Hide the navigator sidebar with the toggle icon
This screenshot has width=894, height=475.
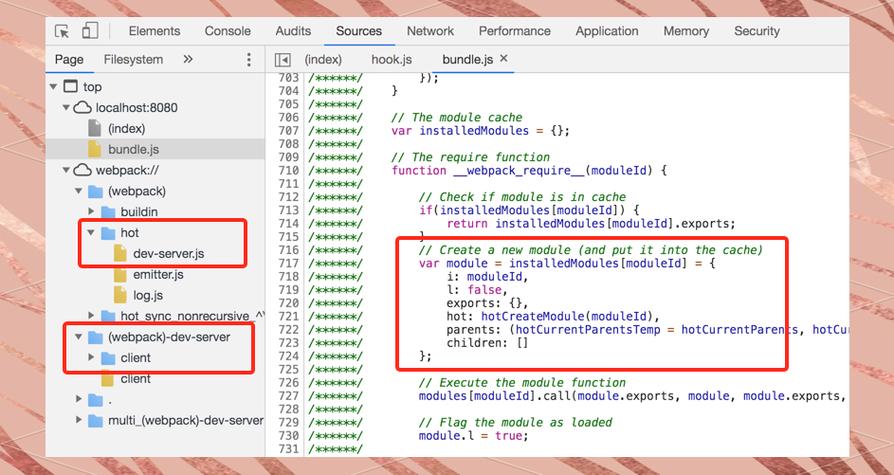coord(282,59)
